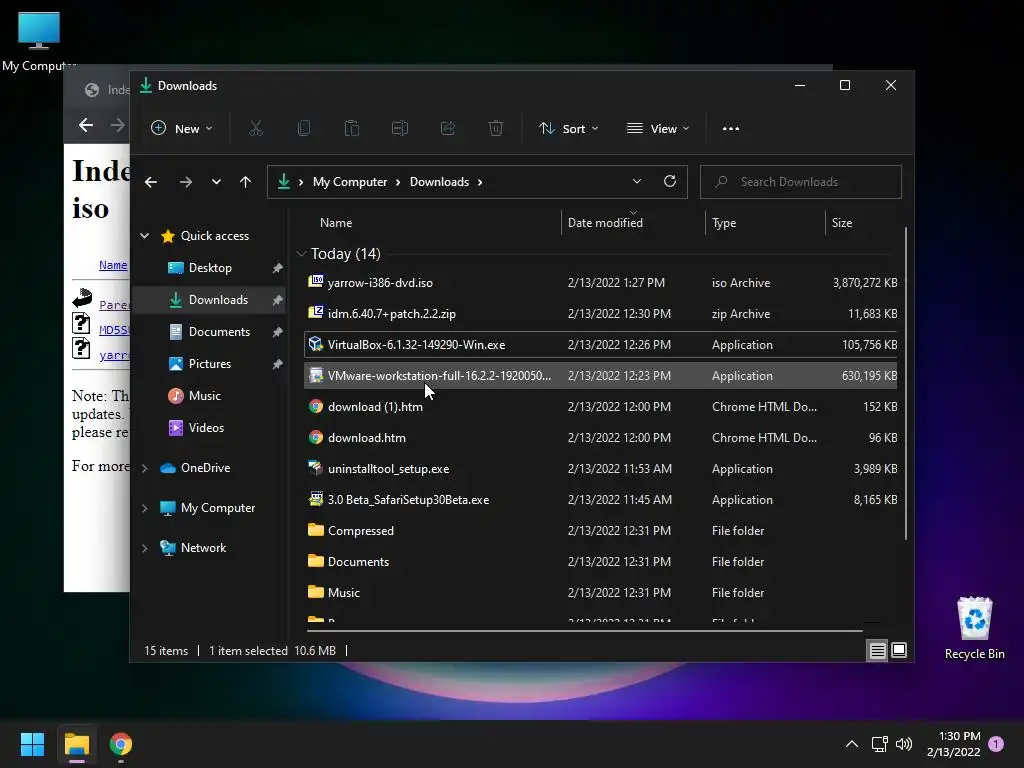
Task: Expand address bar history dropdown
Action: pos(637,182)
